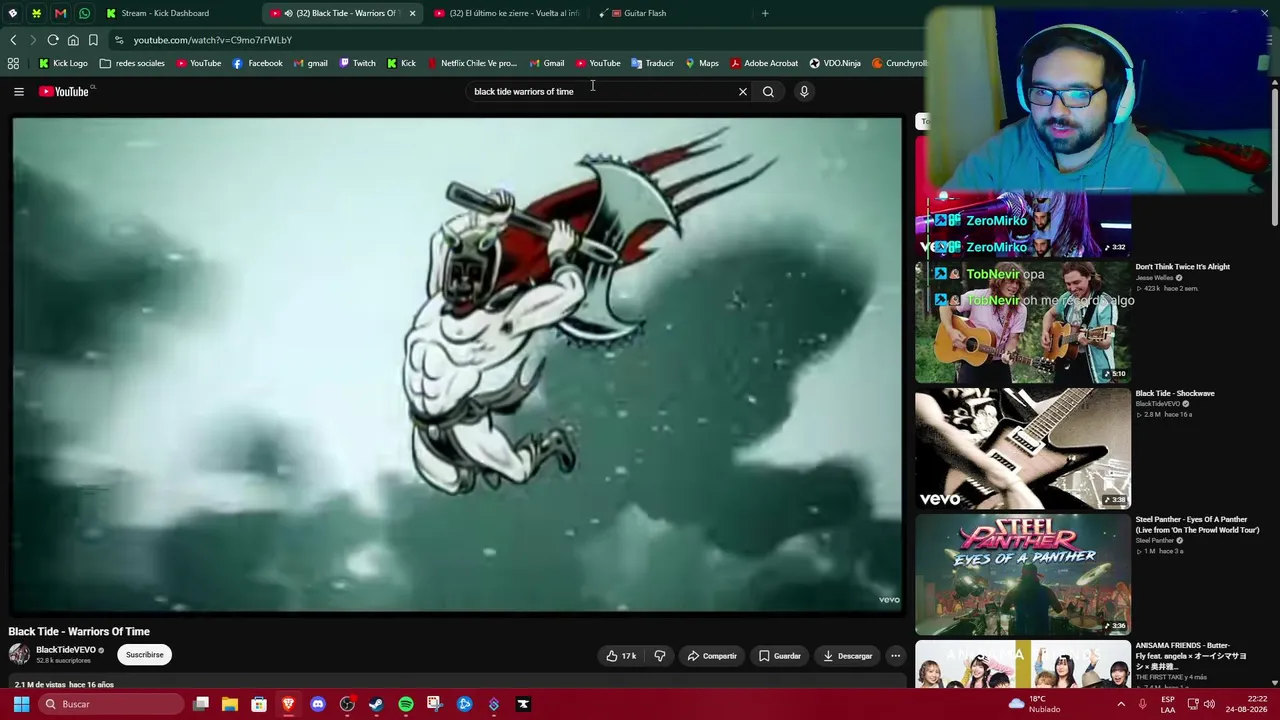This screenshot has width=1280, height=720.
Task: Start voice search with the microphone icon
Action: (x=804, y=92)
